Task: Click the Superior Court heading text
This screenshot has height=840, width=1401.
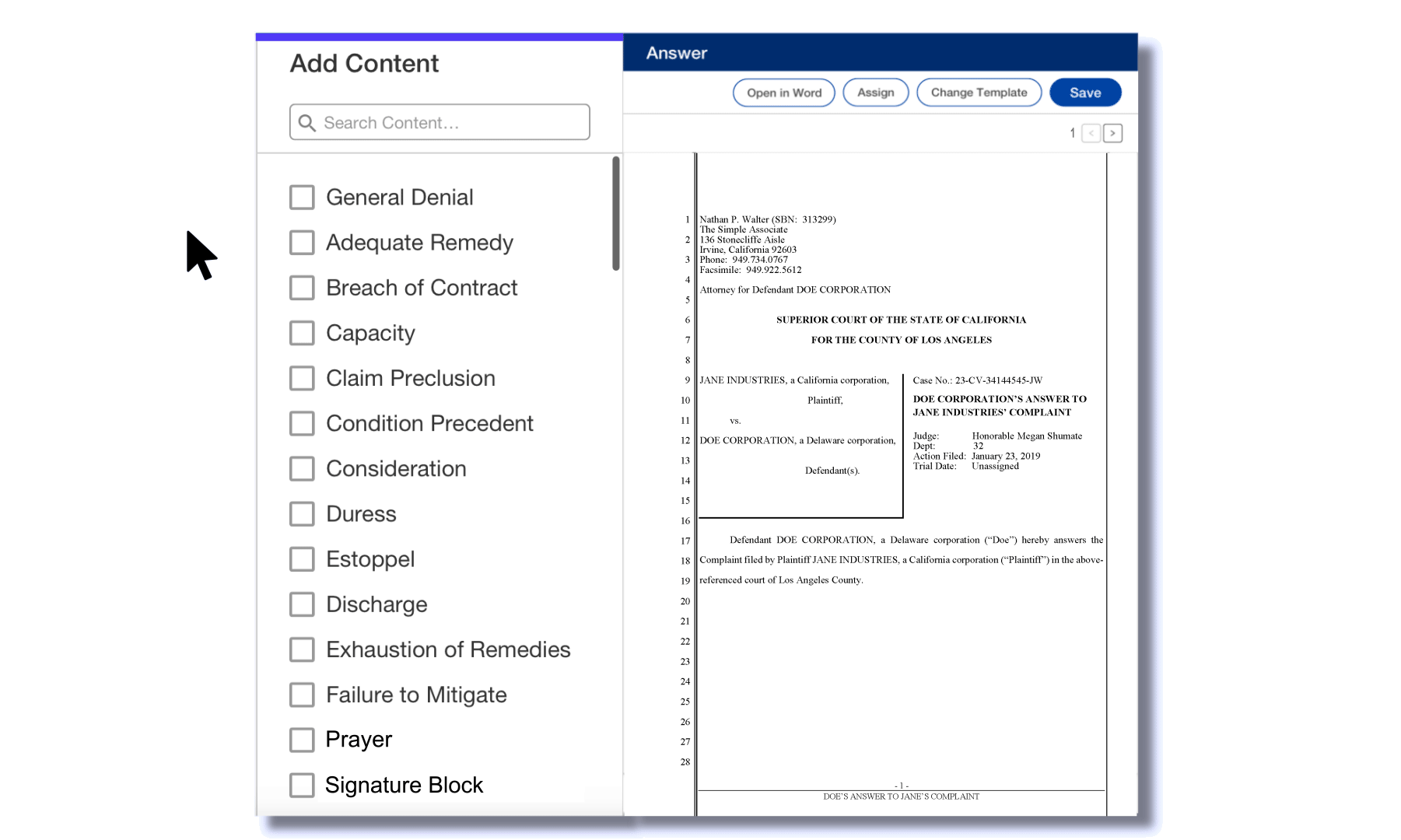Action: click(x=901, y=320)
